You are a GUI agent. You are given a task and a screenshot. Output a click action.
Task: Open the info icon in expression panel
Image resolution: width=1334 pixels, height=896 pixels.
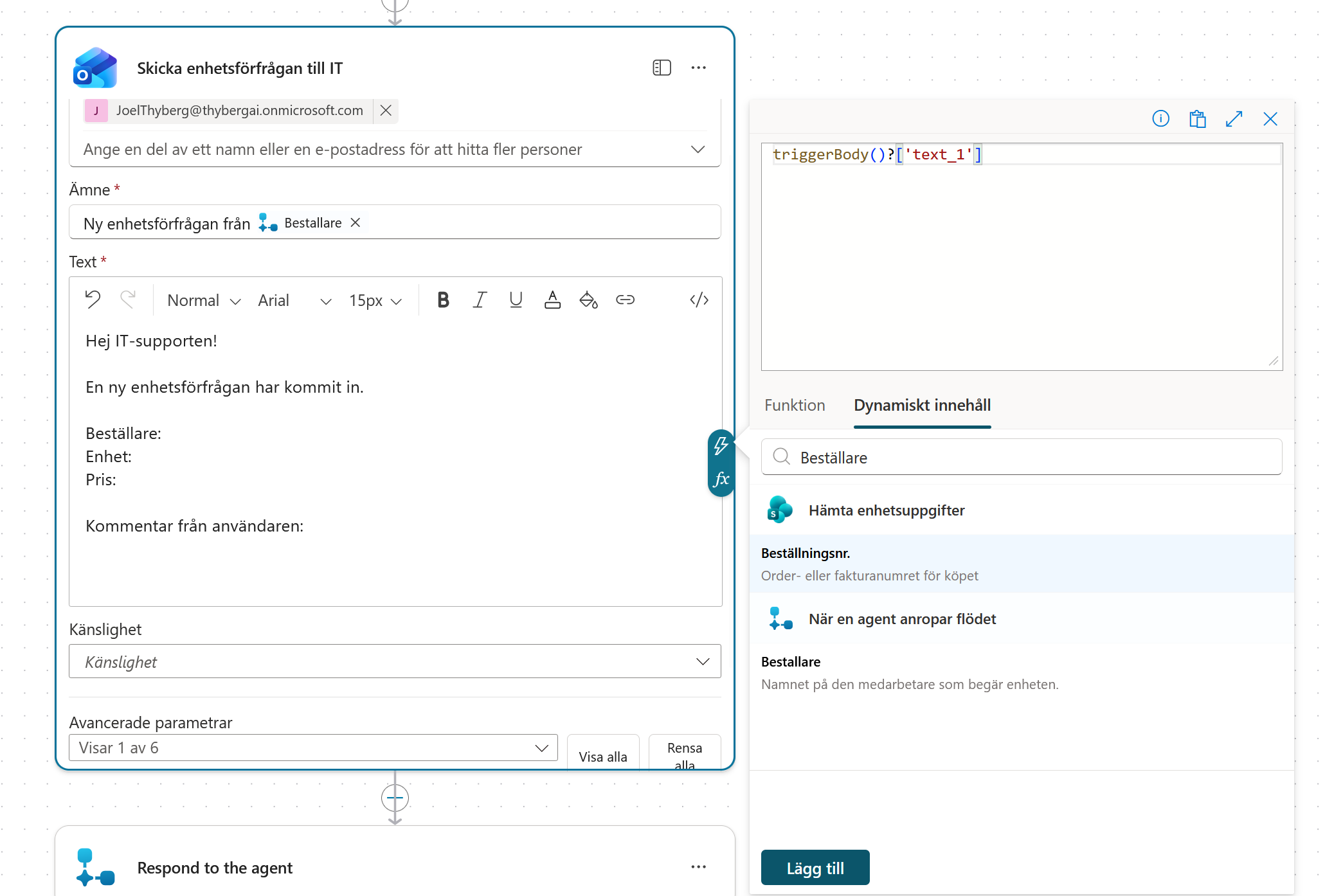tap(1160, 118)
